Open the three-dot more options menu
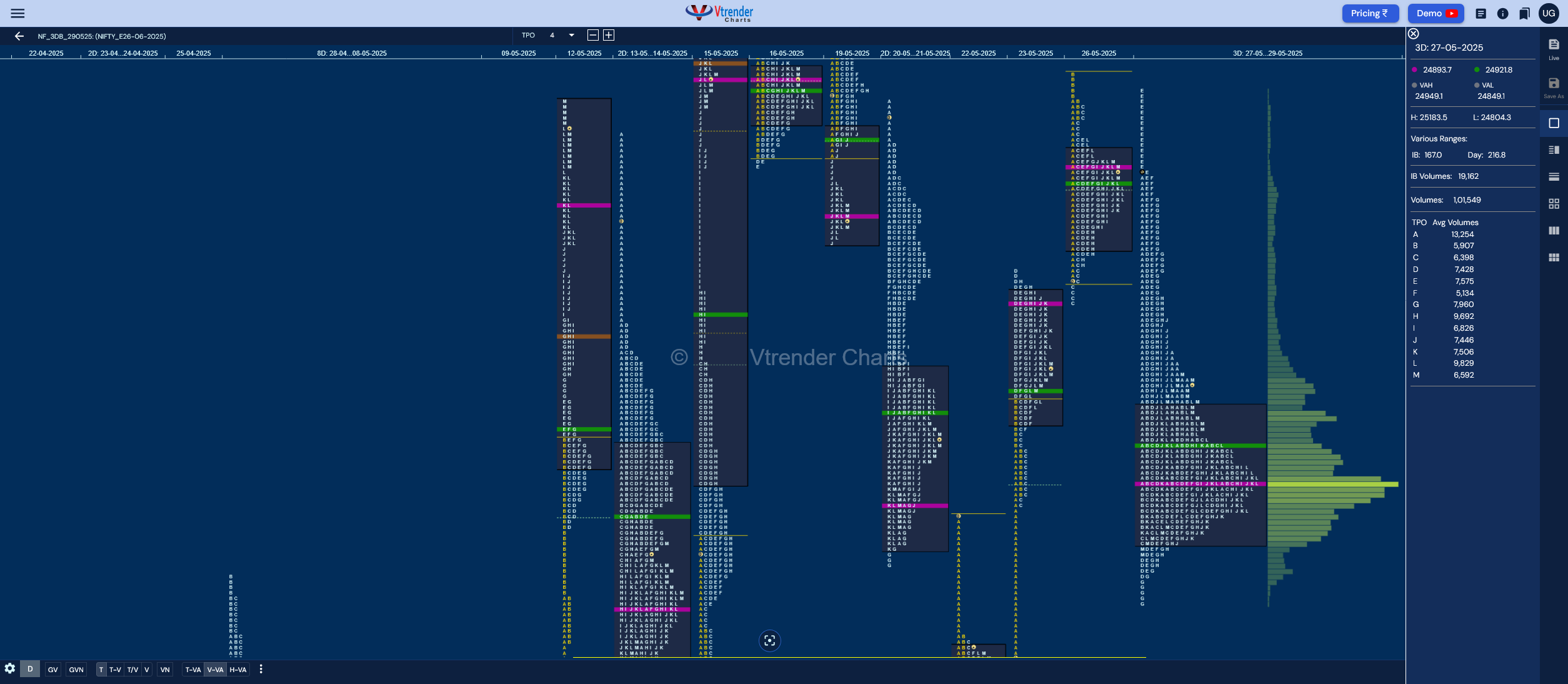The image size is (1568, 684). click(x=261, y=669)
